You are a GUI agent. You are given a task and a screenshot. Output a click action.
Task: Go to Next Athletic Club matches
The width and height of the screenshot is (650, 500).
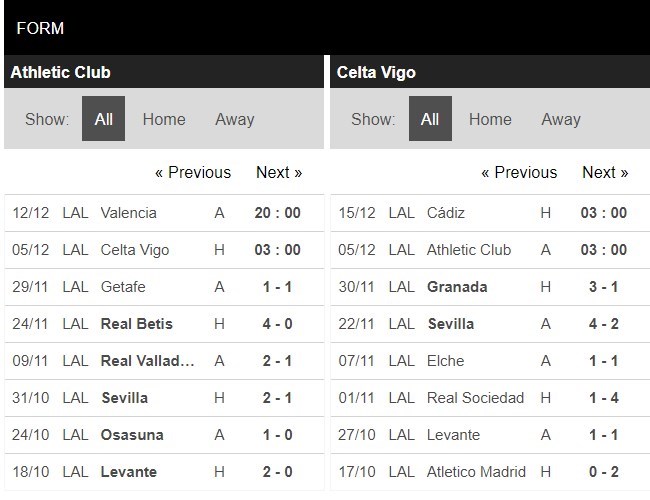pyautogui.click(x=279, y=172)
